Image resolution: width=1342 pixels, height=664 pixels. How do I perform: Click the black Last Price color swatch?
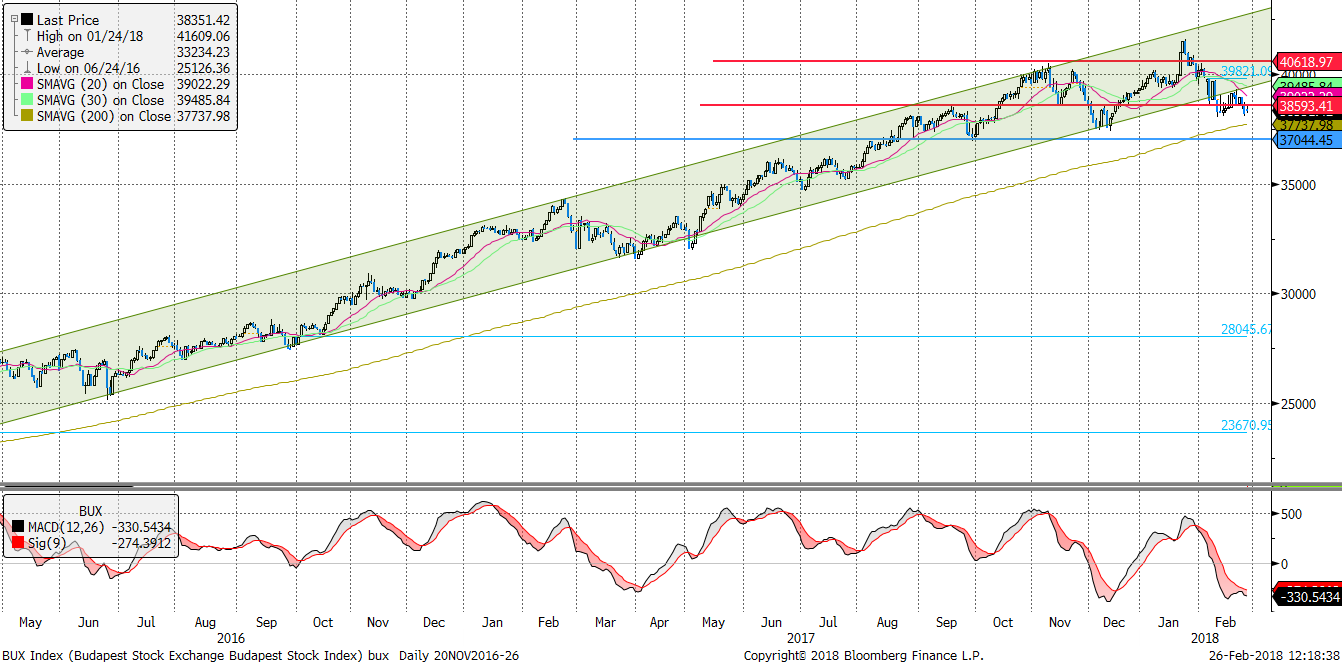click(26, 20)
